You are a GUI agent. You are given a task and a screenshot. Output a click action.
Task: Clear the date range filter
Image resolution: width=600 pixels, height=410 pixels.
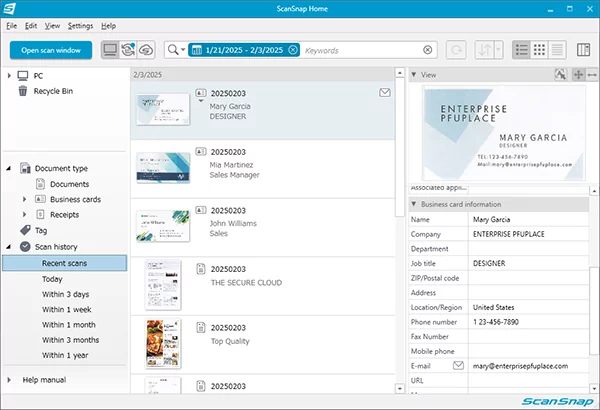pos(293,49)
